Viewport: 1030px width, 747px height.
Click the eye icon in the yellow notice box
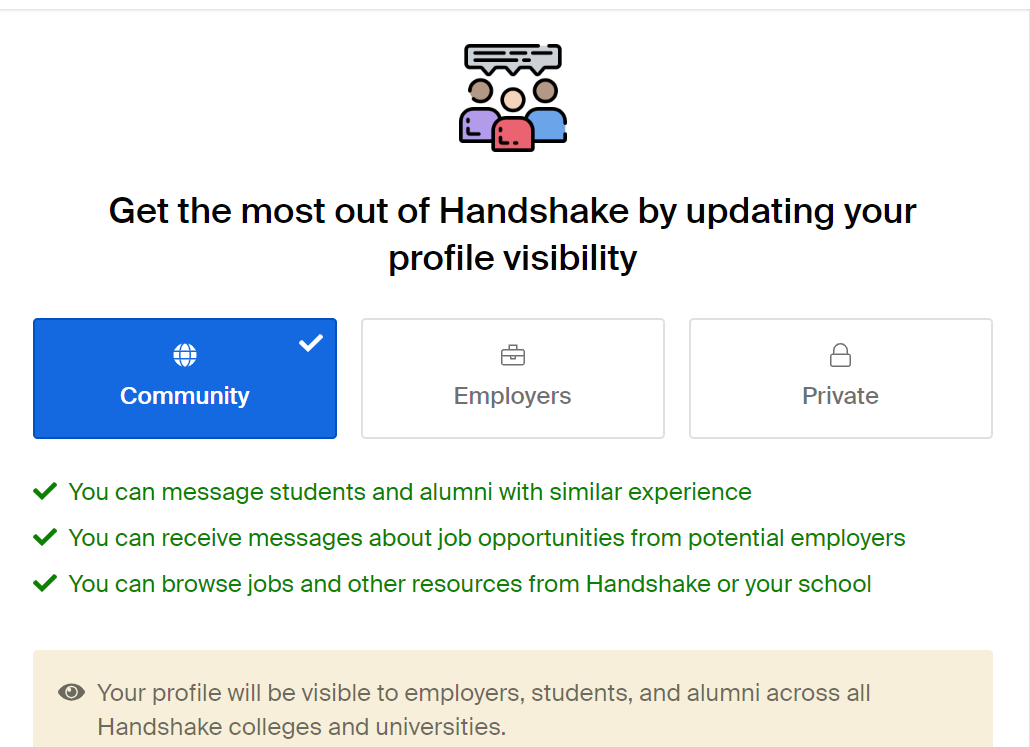click(x=70, y=691)
